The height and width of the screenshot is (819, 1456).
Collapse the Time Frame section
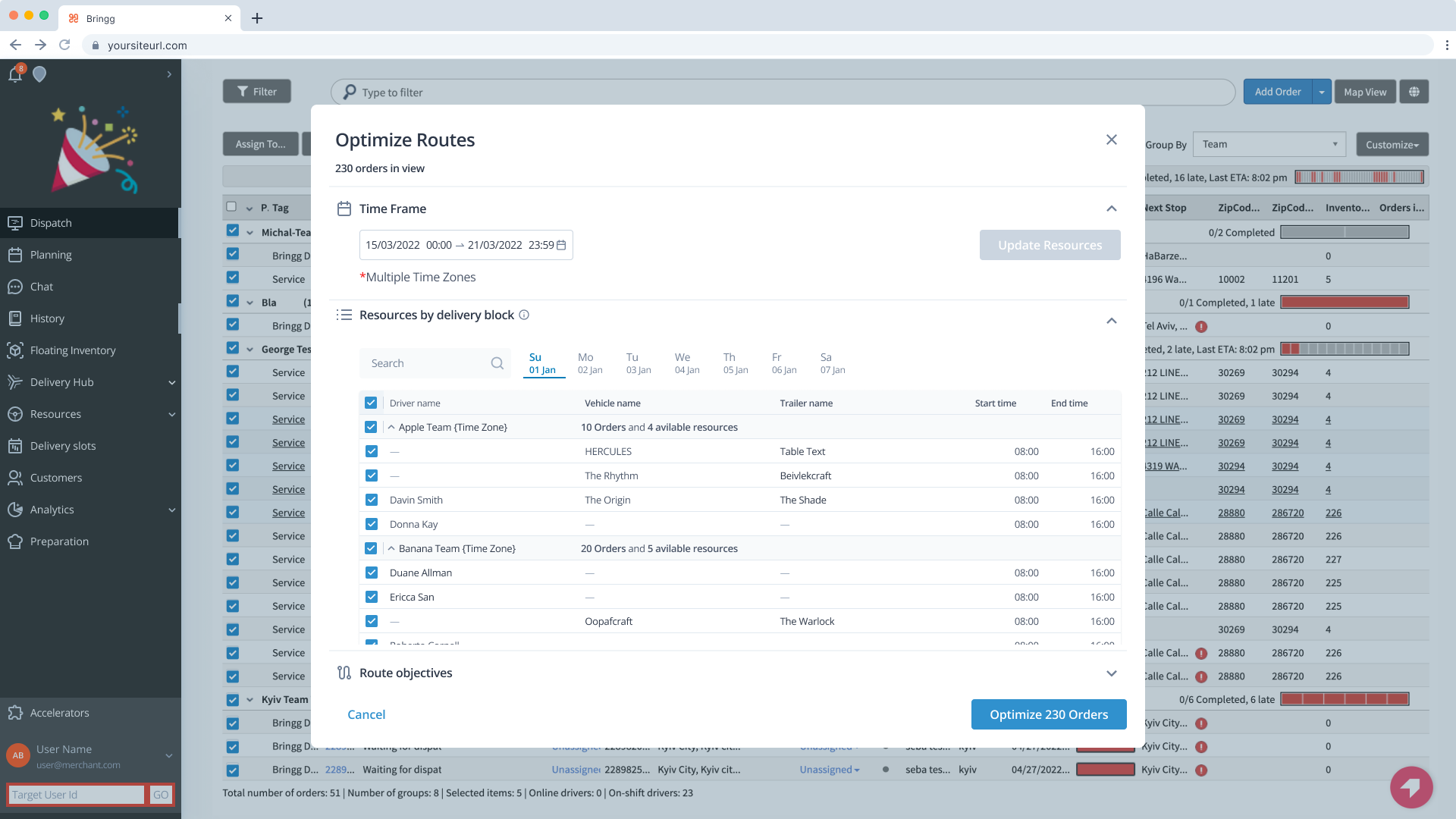point(1112,209)
